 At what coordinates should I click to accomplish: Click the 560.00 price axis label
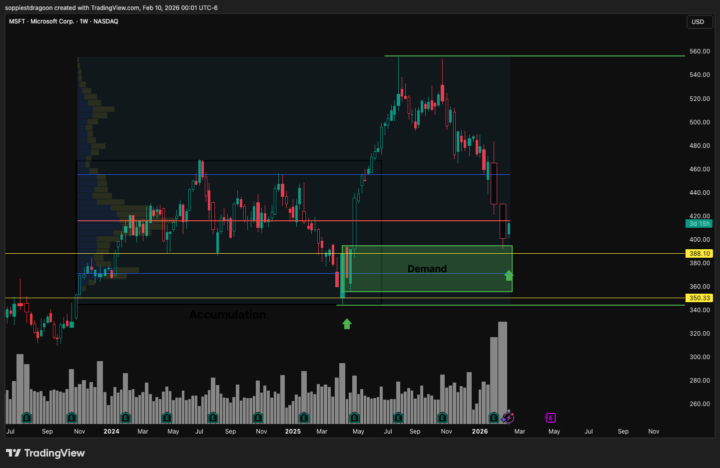point(699,51)
